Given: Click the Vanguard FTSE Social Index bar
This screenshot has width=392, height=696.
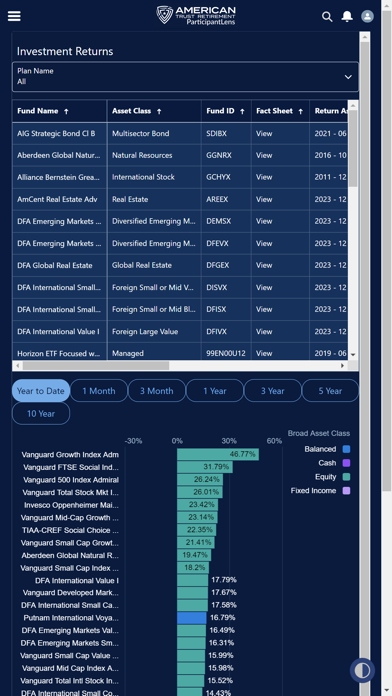Looking at the screenshot, I should pos(205,467).
